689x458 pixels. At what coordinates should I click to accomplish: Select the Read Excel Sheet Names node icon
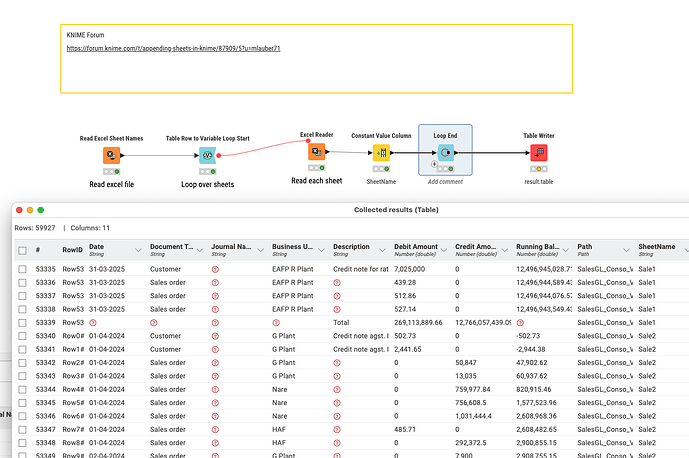[x=112, y=155]
